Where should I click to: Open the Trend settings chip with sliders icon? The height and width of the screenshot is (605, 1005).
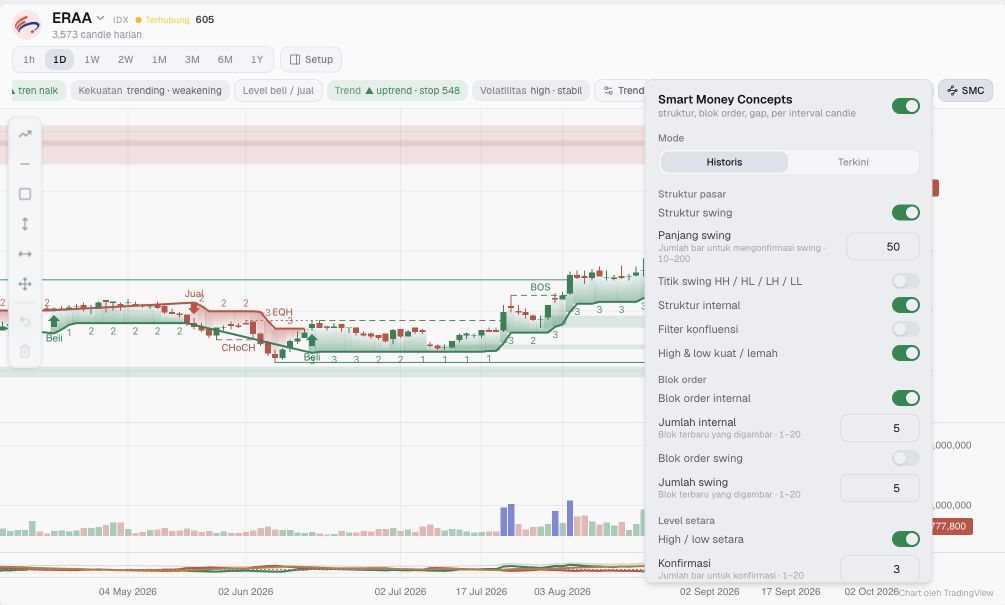pos(620,90)
